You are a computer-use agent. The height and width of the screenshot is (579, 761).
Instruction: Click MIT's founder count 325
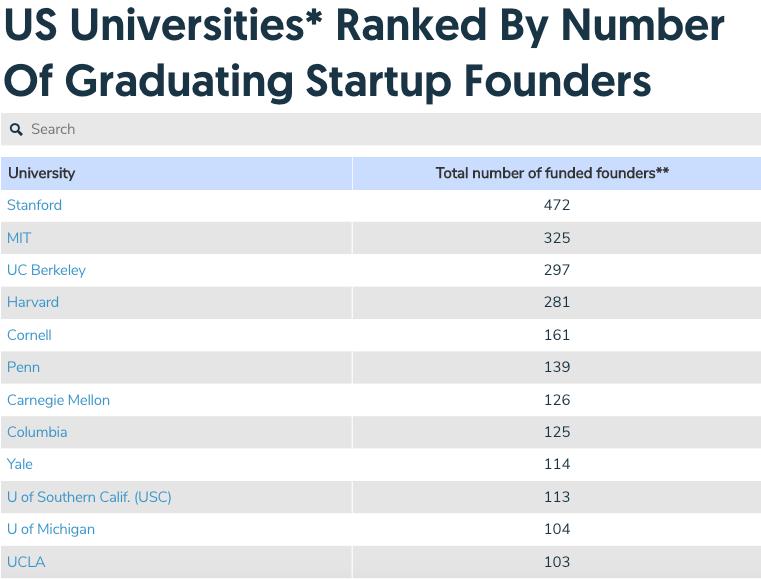[557, 238]
